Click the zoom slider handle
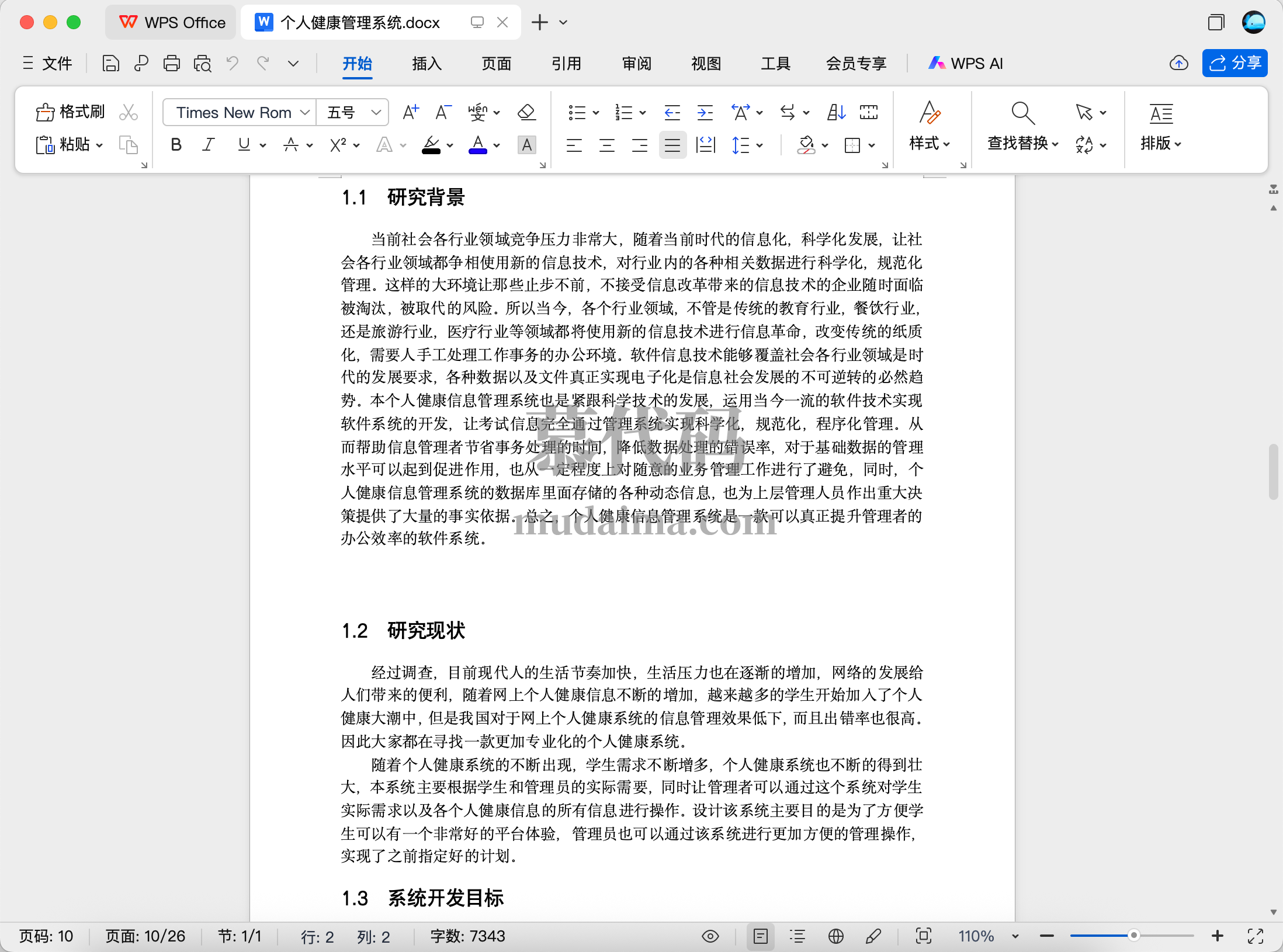Screen dimensions: 1283x952 pyautogui.click(x=1133, y=936)
